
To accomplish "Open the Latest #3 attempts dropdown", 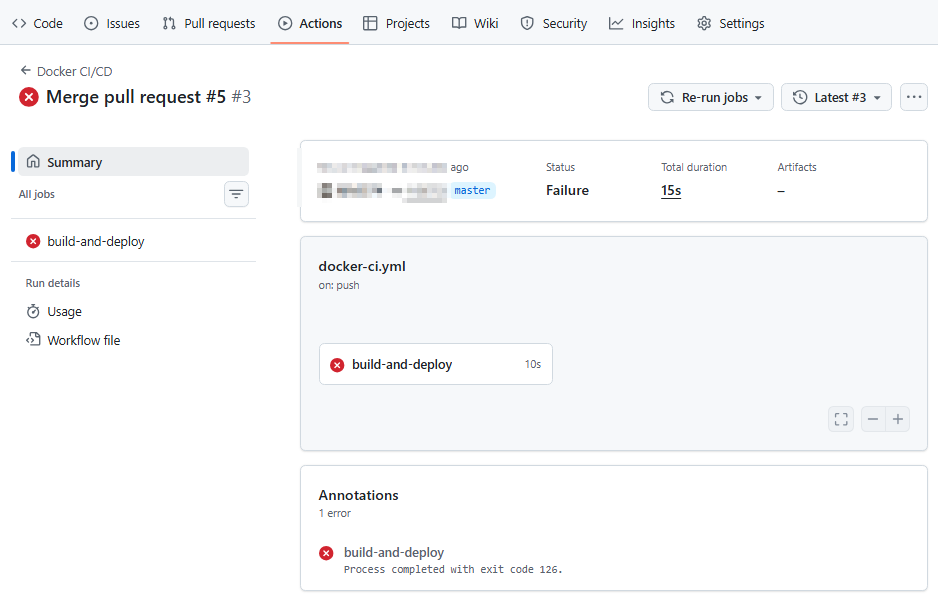I will tap(836, 97).
